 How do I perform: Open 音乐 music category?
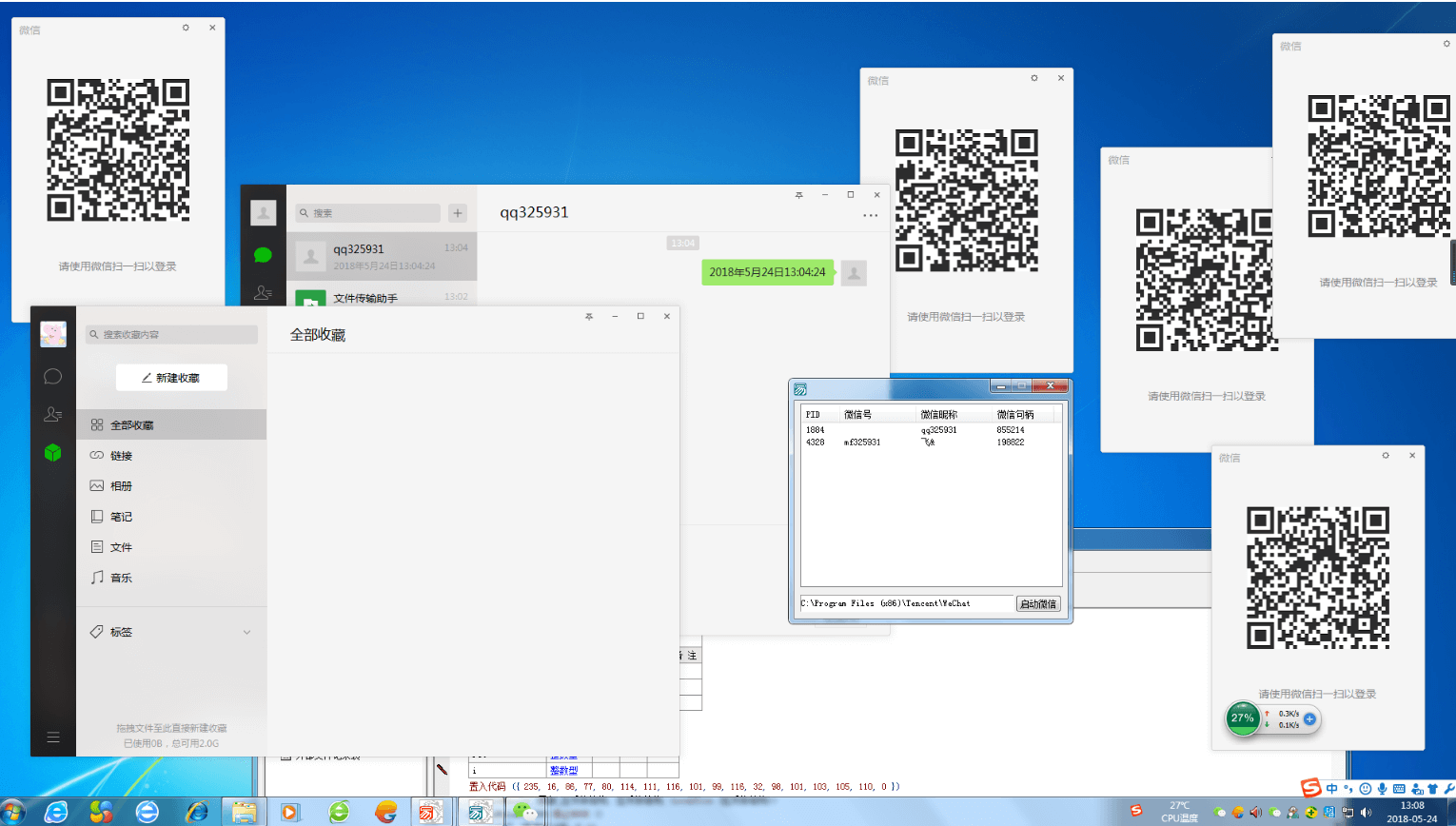click(x=121, y=578)
